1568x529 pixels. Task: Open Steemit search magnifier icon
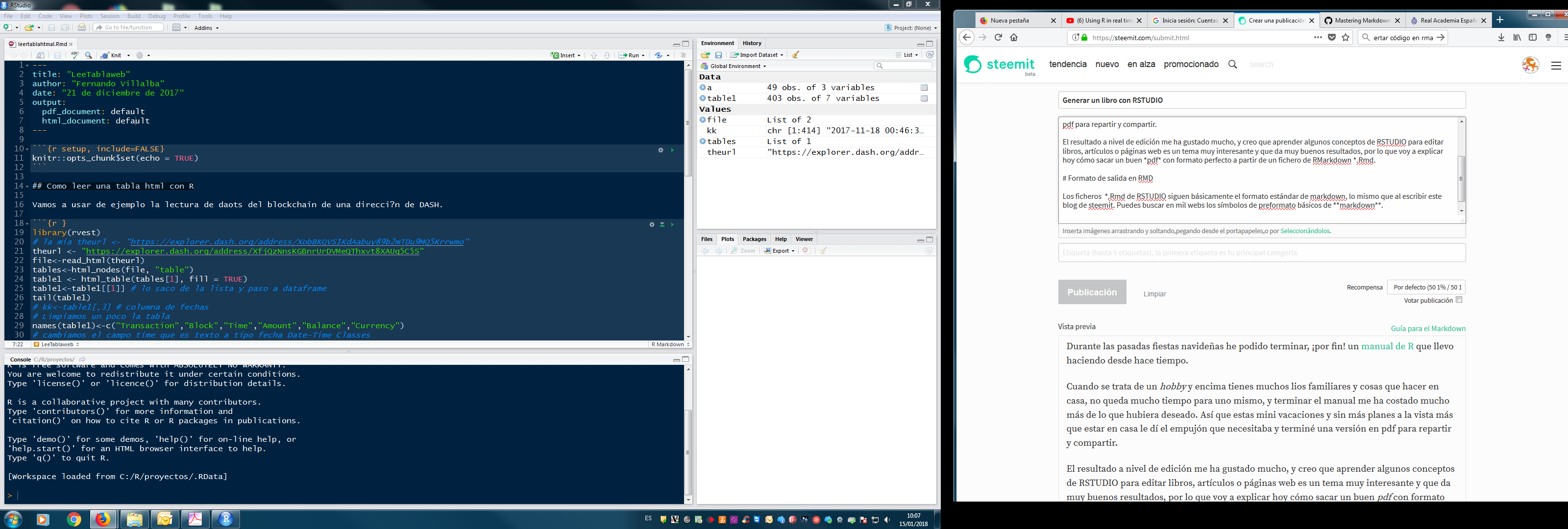point(1233,64)
